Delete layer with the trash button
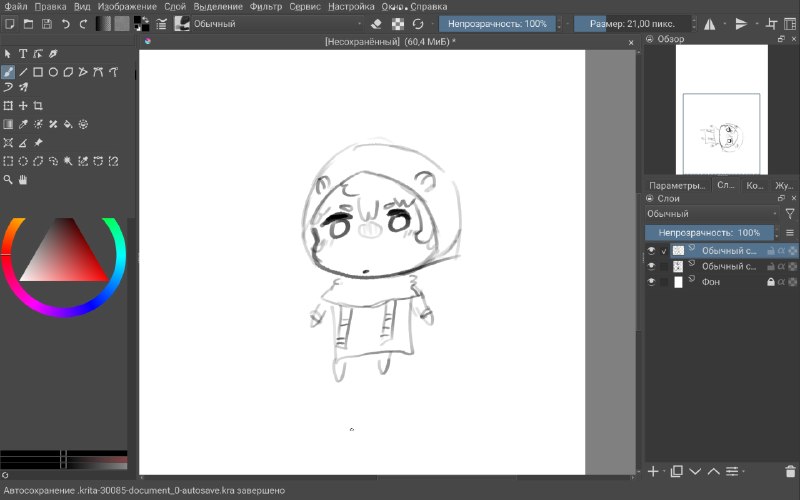 click(x=790, y=471)
